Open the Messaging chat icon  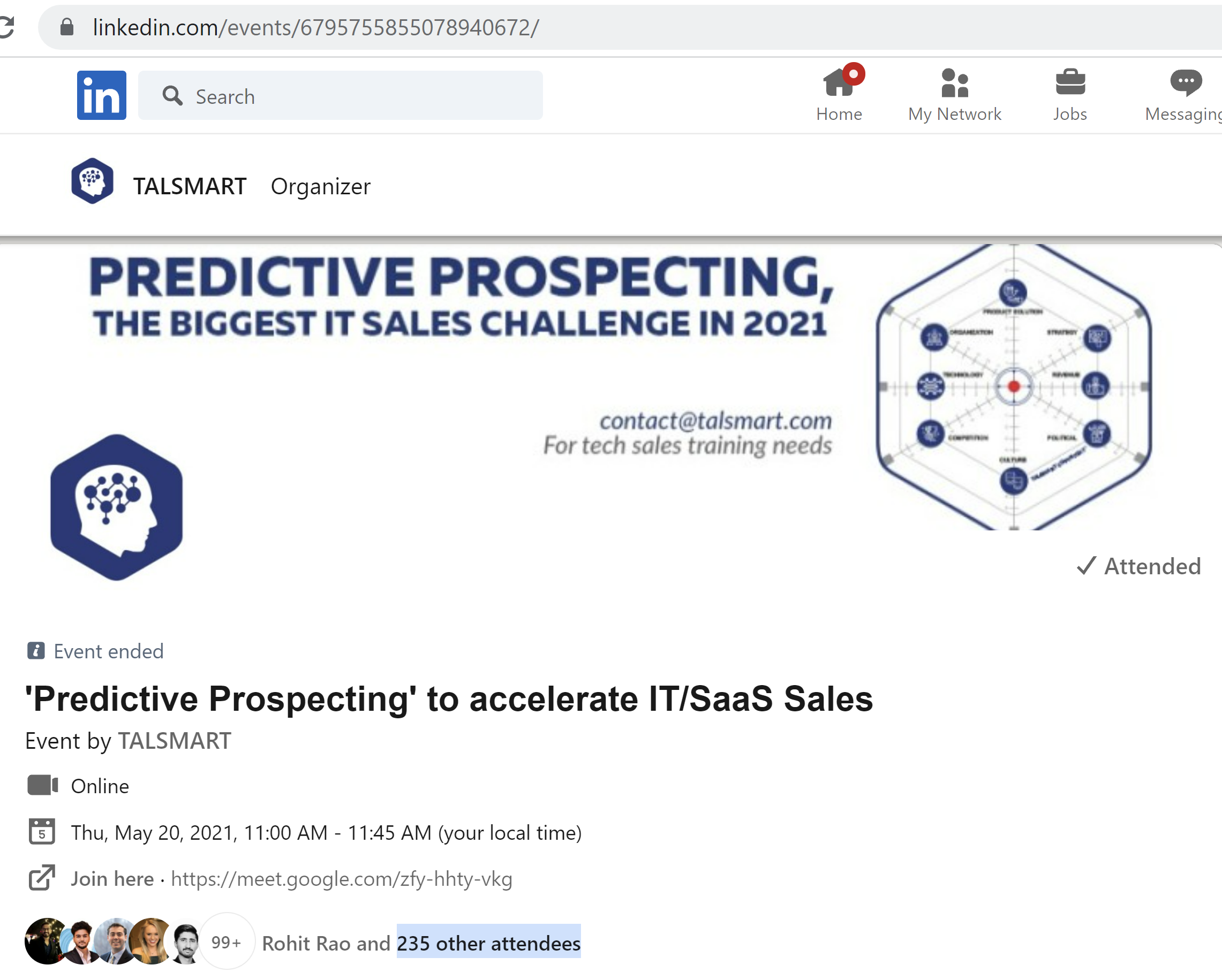1186,84
